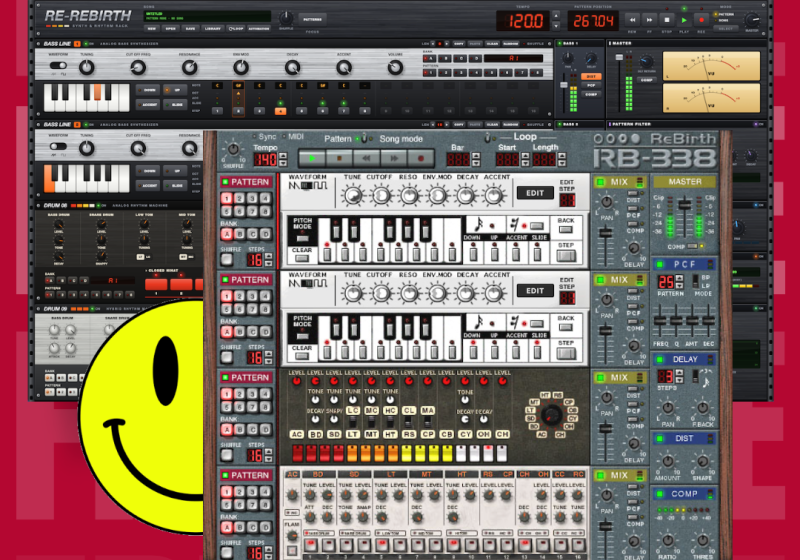Select CP instrument label on 808
The width and height of the screenshot is (800, 560).
428,434
